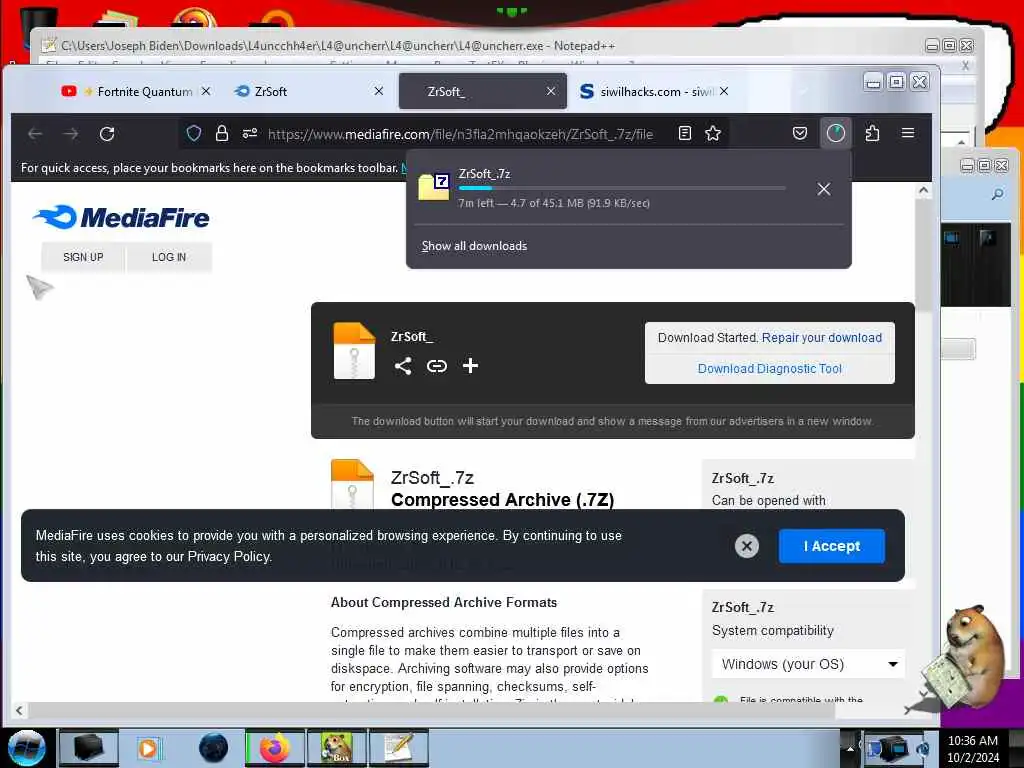Click the MediaFire logo

point(121,217)
